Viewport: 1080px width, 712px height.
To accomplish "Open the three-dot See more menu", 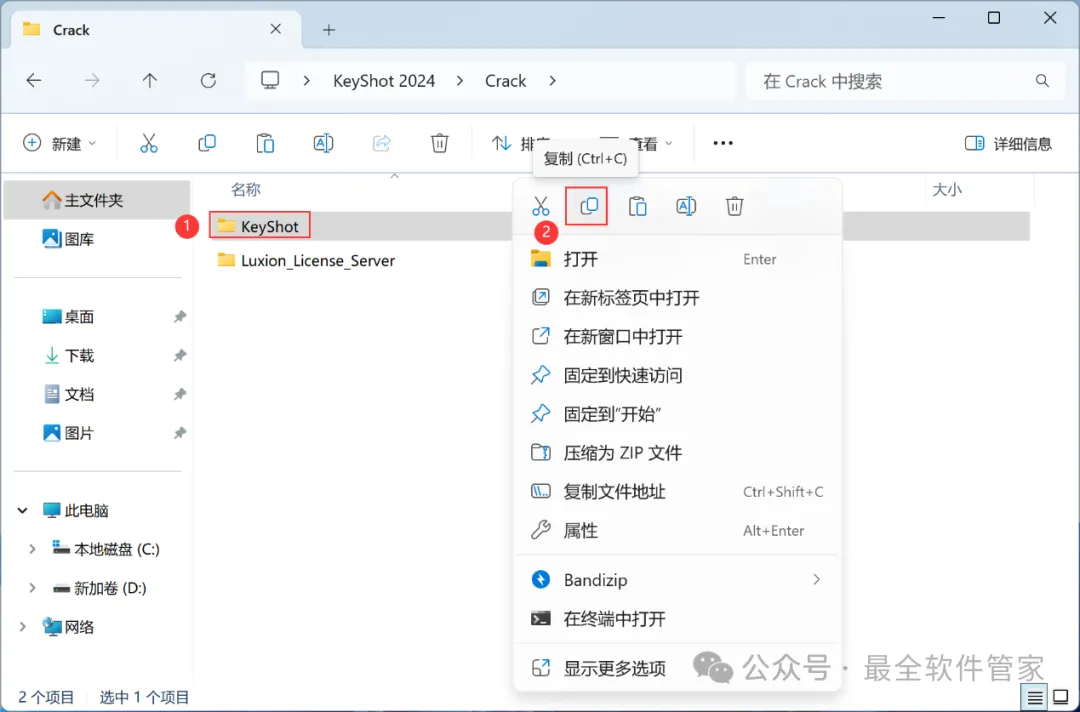I will [x=723, y=143].
